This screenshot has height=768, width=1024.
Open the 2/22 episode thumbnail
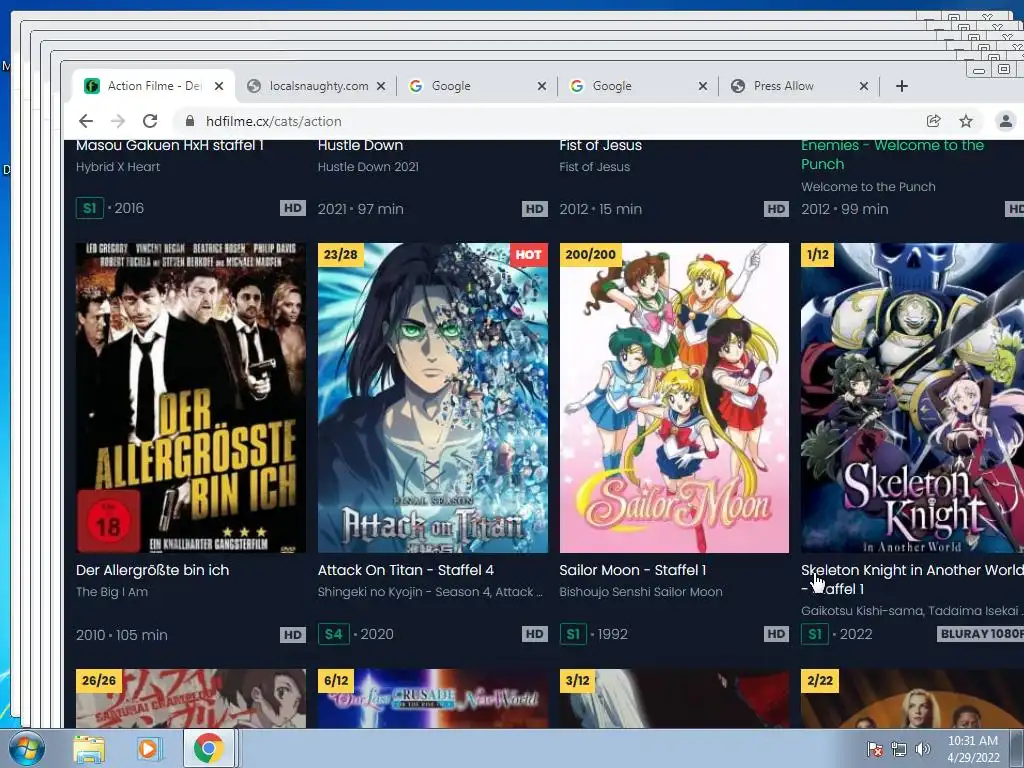tap(912, 698)
